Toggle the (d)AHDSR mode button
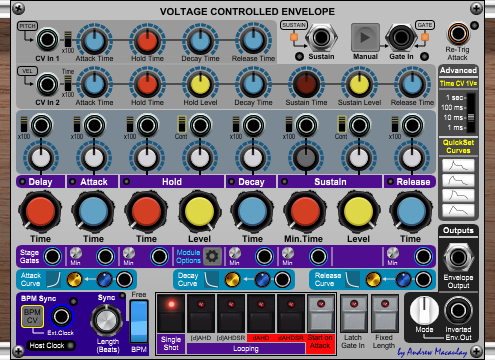 click(231, 313)
